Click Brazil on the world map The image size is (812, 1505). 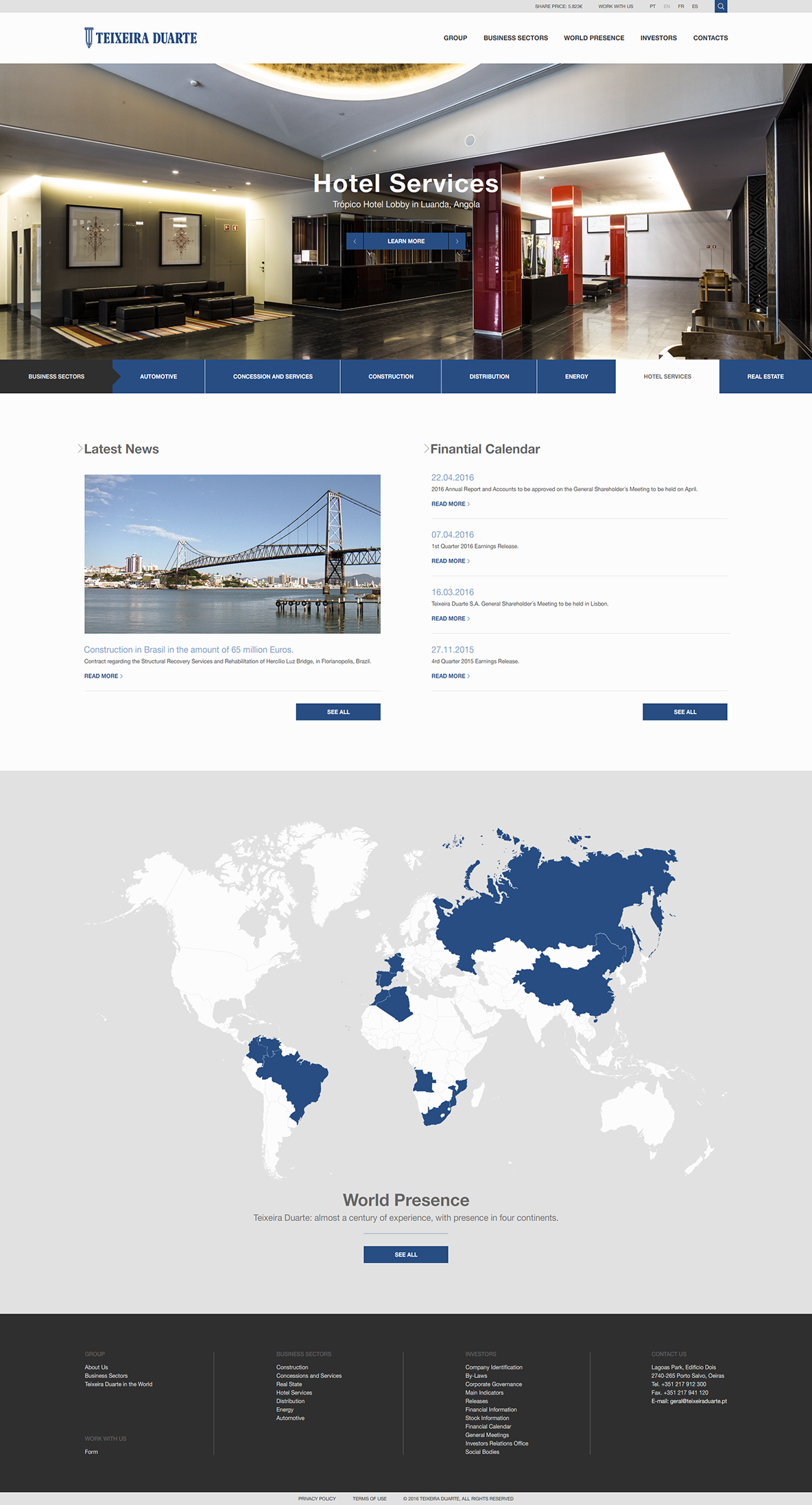coord(295,1080)
